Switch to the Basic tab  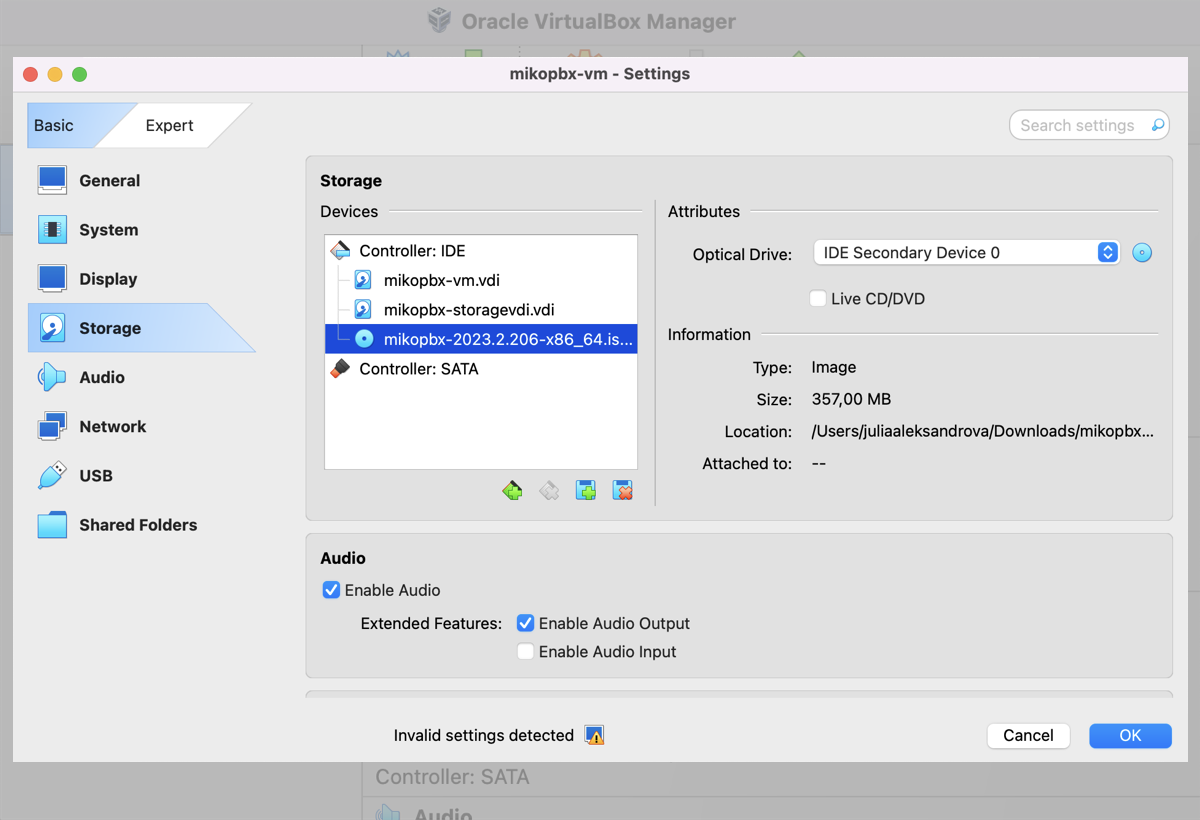(x=54, y=126)
